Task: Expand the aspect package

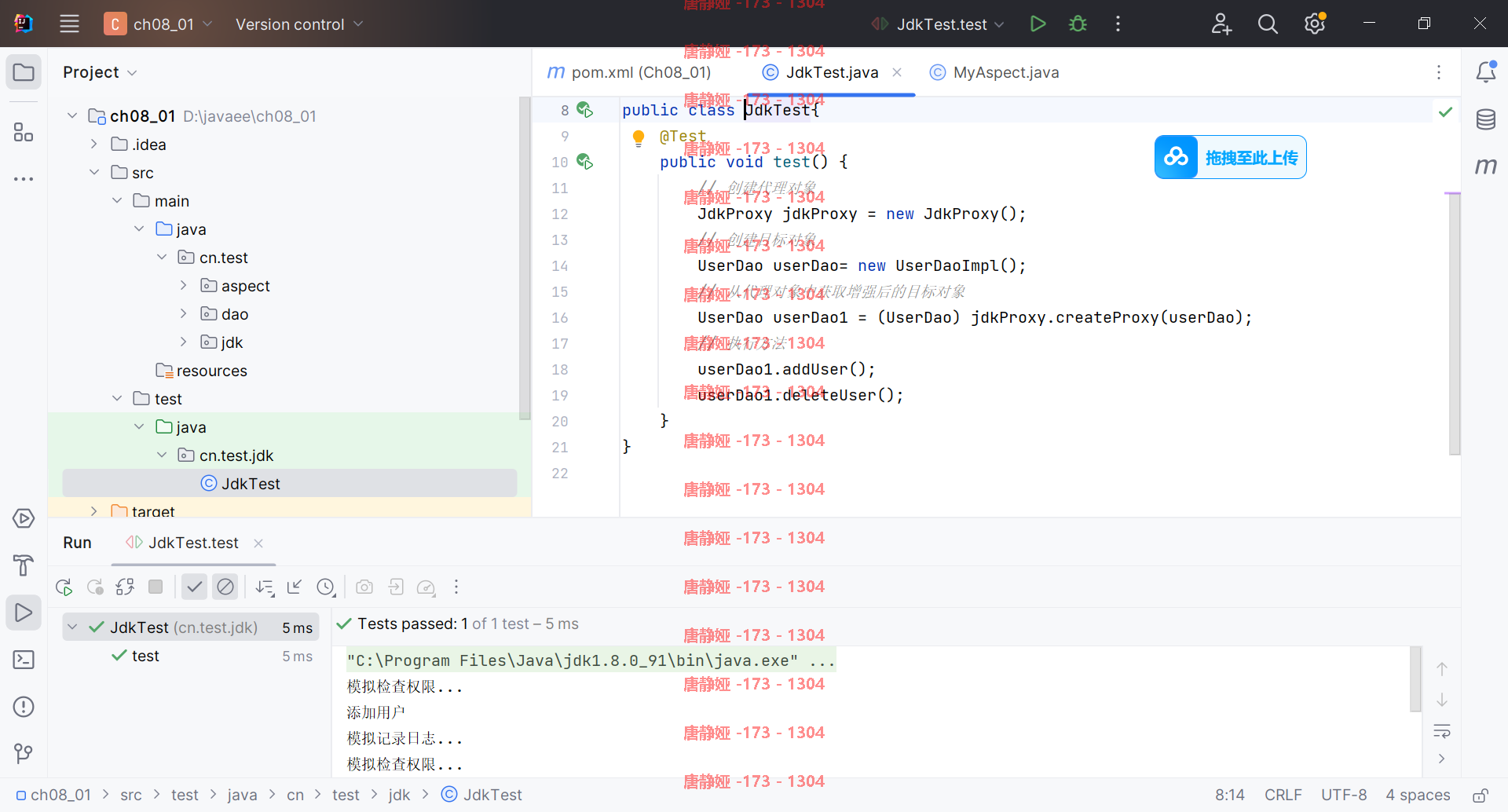Action: coord(183,286)
